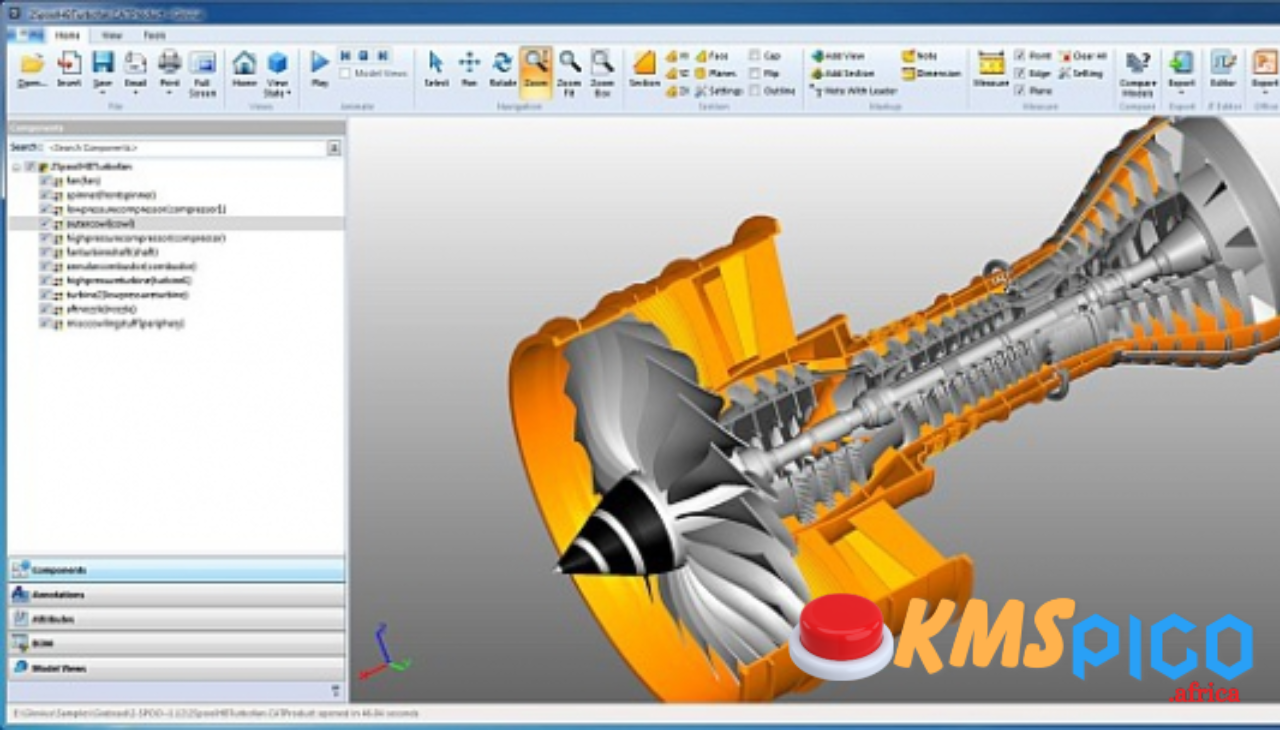Viewport: 1280px width, 730px height.
Task: Click the Save floppy disk icon
Action: [x=103, y=62]
